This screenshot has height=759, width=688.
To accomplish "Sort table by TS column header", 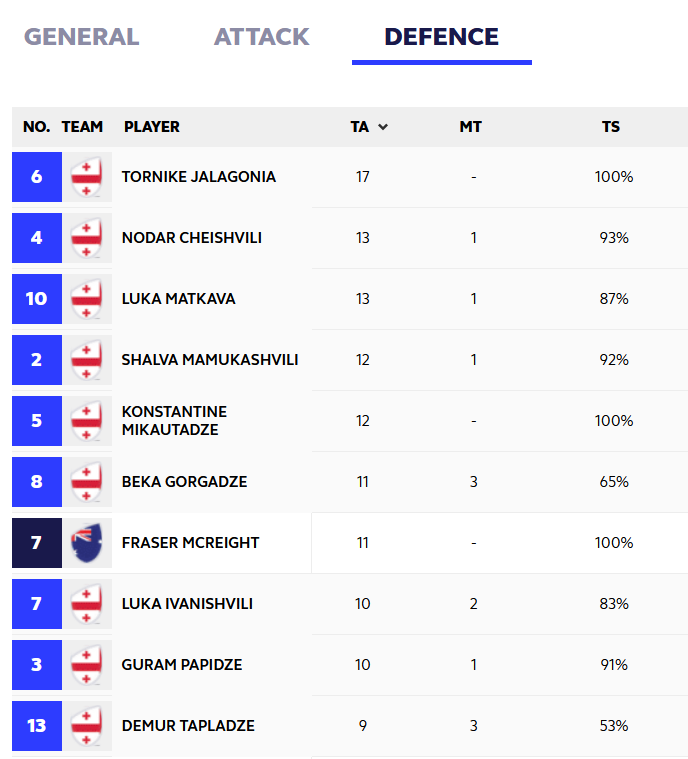I will tap(611, 127).
